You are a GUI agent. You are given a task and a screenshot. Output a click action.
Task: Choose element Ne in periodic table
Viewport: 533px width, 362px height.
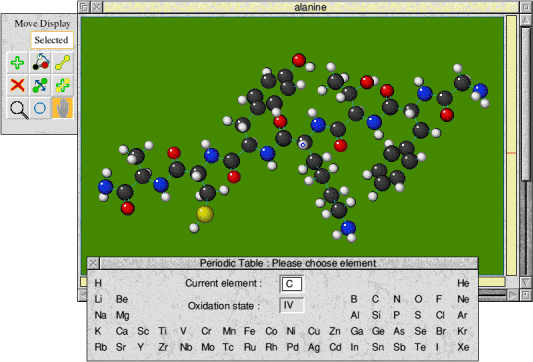tap(463, 299)
